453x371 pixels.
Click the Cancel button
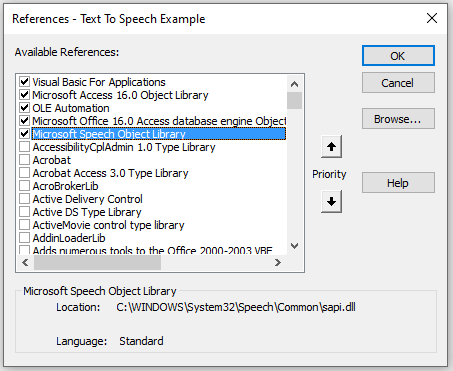(398, 83)
